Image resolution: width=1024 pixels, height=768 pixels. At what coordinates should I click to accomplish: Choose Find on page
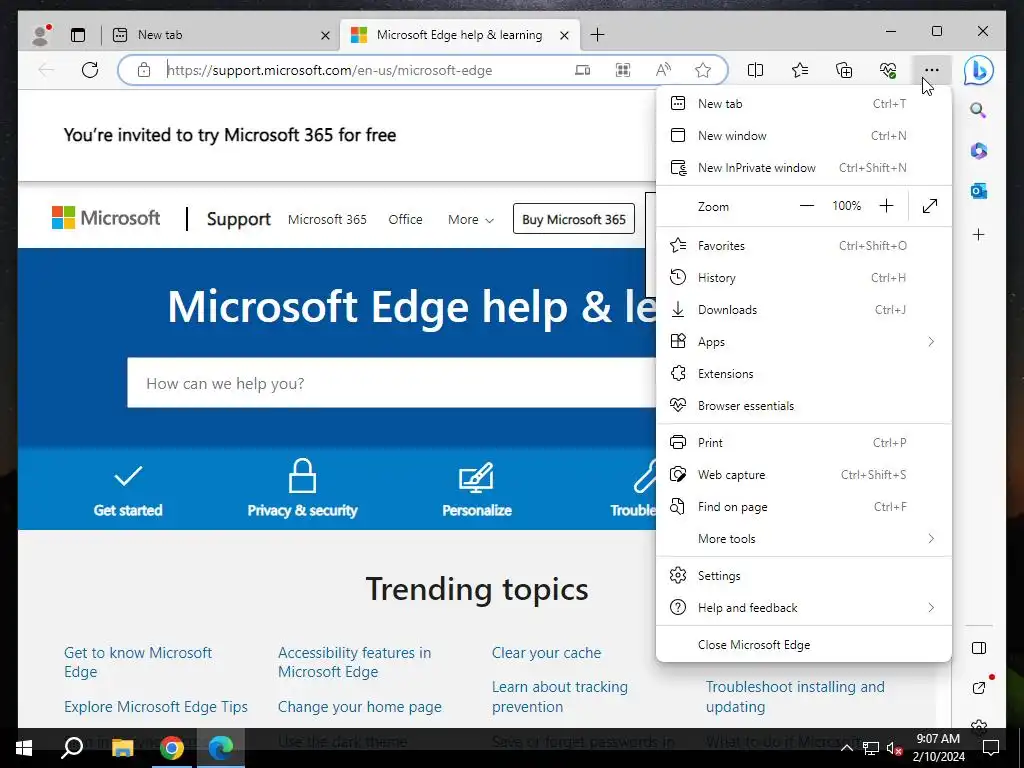click(x=803, y=507)
